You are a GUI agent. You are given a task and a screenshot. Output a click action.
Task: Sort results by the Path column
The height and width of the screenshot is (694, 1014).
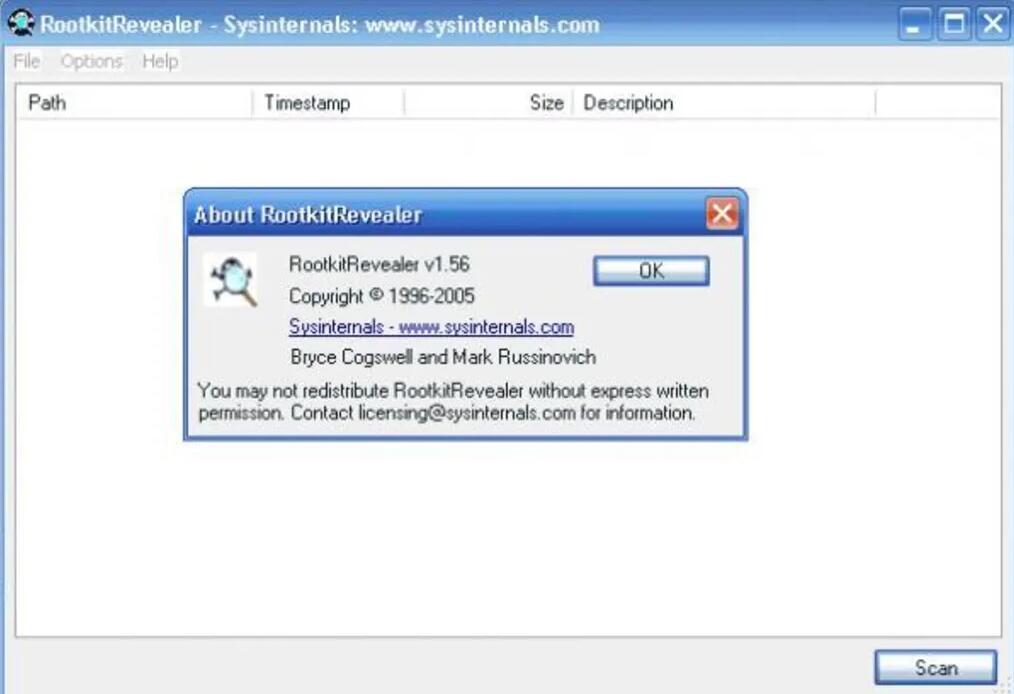(135, 103)
